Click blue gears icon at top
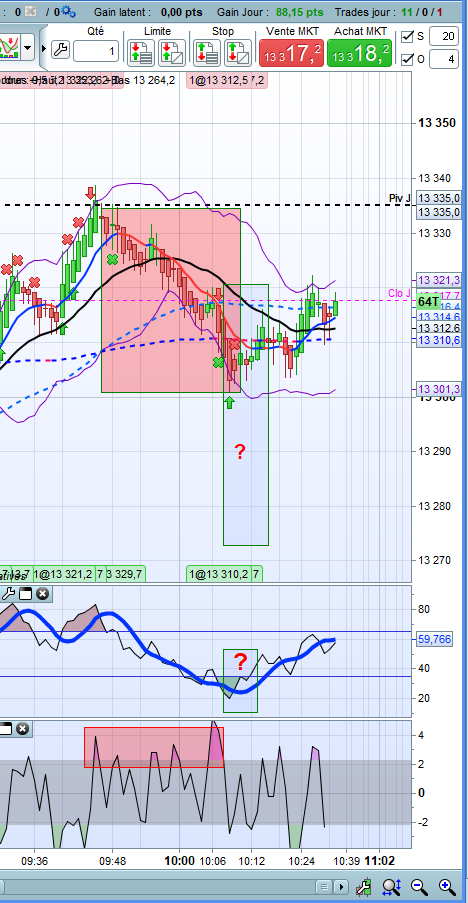Screen dimensions: 468x903 coord(68,11)
